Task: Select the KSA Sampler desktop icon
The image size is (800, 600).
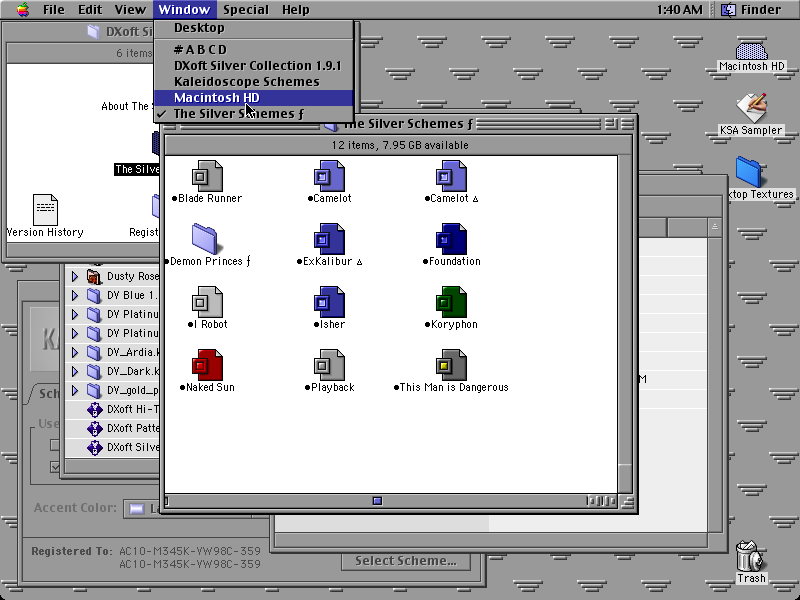Action: 752,108
